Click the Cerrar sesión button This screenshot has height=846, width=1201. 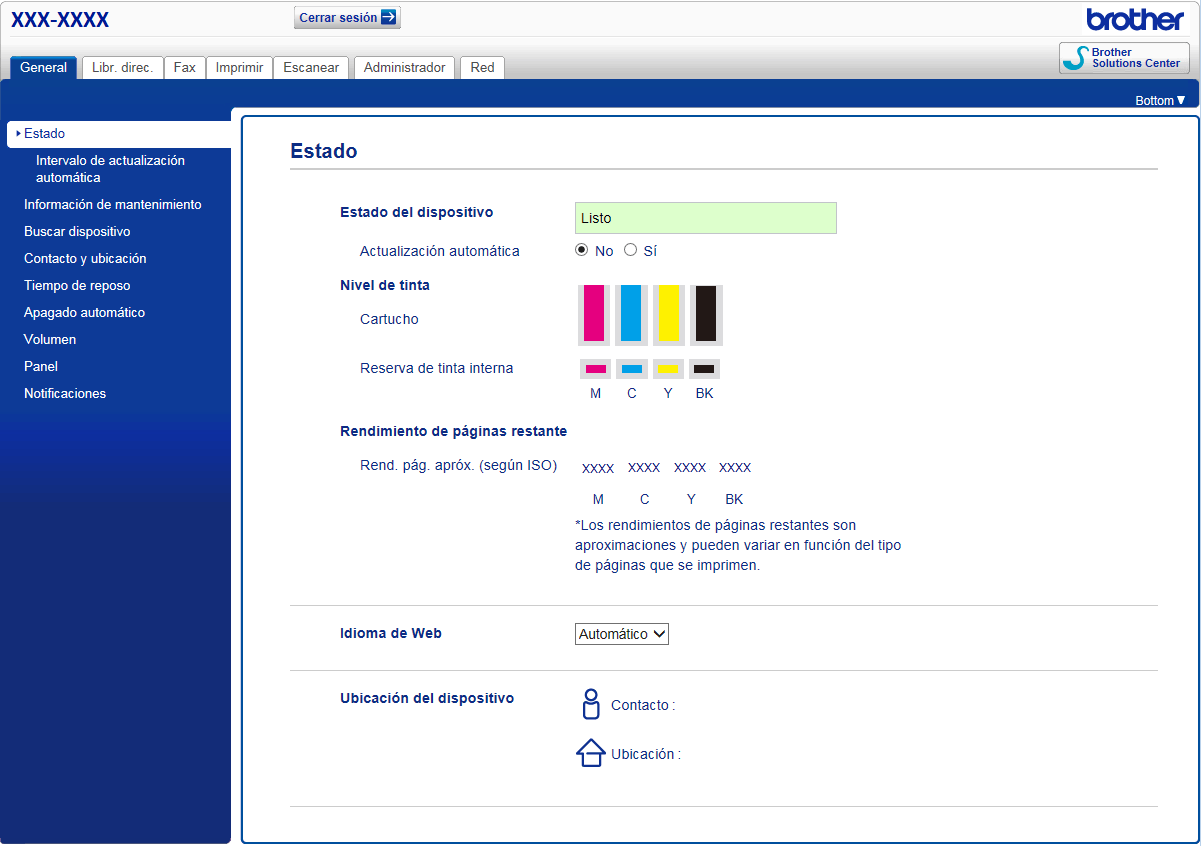coord(347,17)
